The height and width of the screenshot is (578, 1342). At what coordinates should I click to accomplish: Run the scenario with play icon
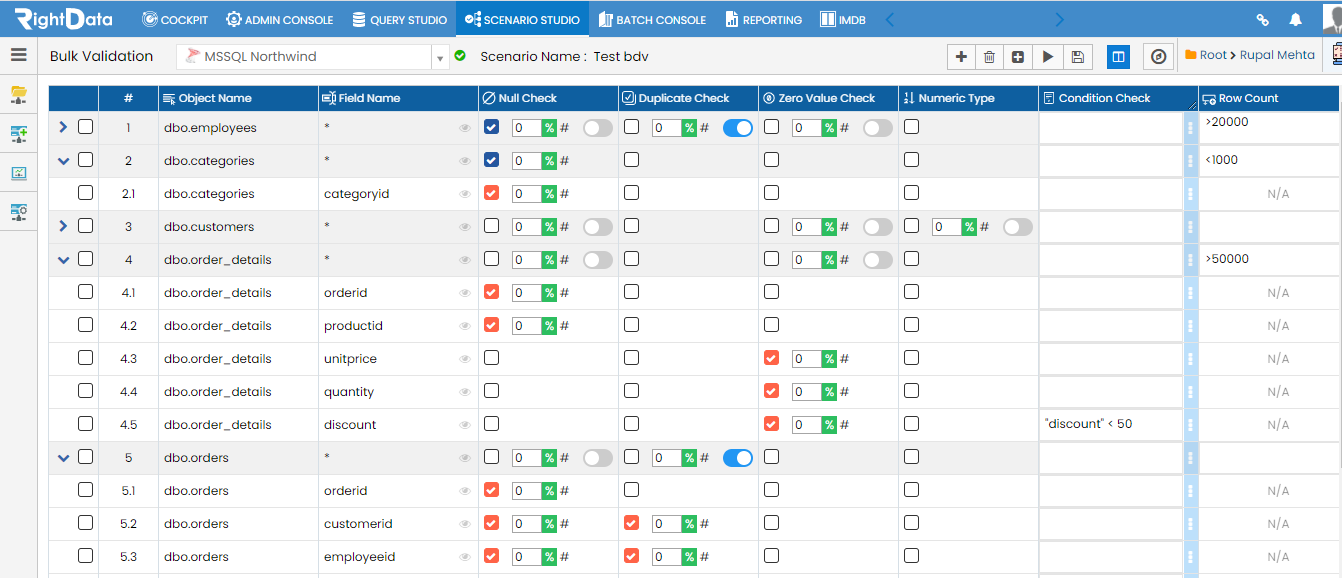tap(1047, 57)
